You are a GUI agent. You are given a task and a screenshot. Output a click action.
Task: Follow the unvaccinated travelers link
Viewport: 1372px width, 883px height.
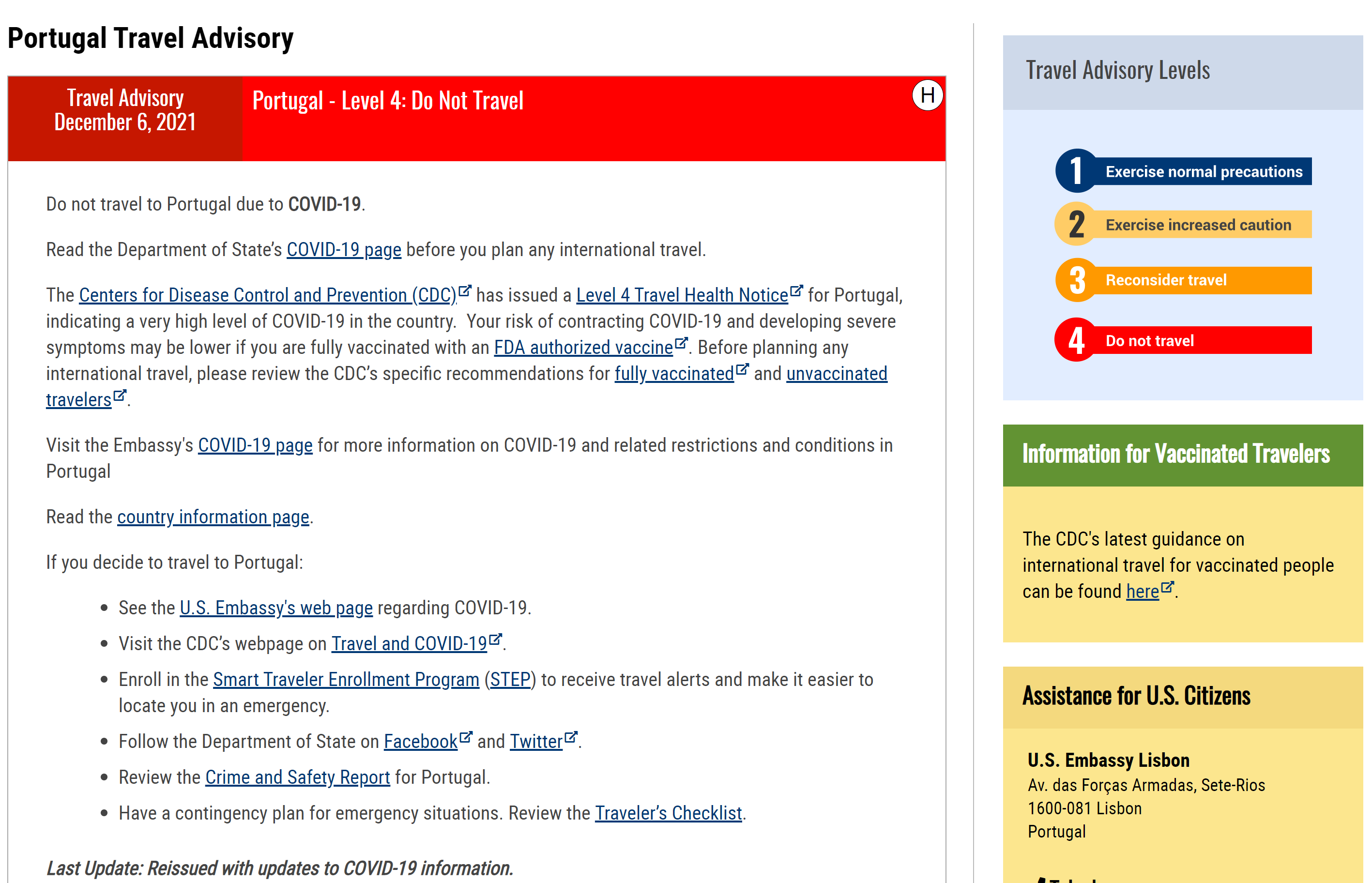point(837,374)
